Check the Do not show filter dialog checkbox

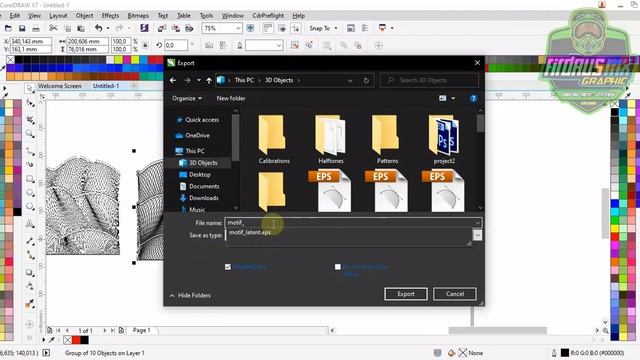point(338,267)
